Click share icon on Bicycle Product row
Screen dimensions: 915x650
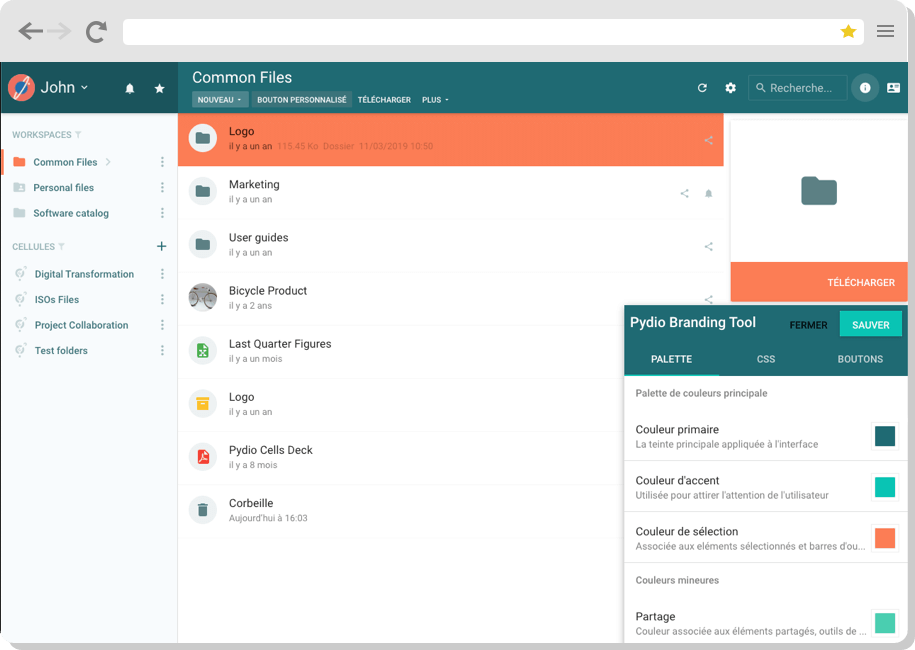point(708,299)
